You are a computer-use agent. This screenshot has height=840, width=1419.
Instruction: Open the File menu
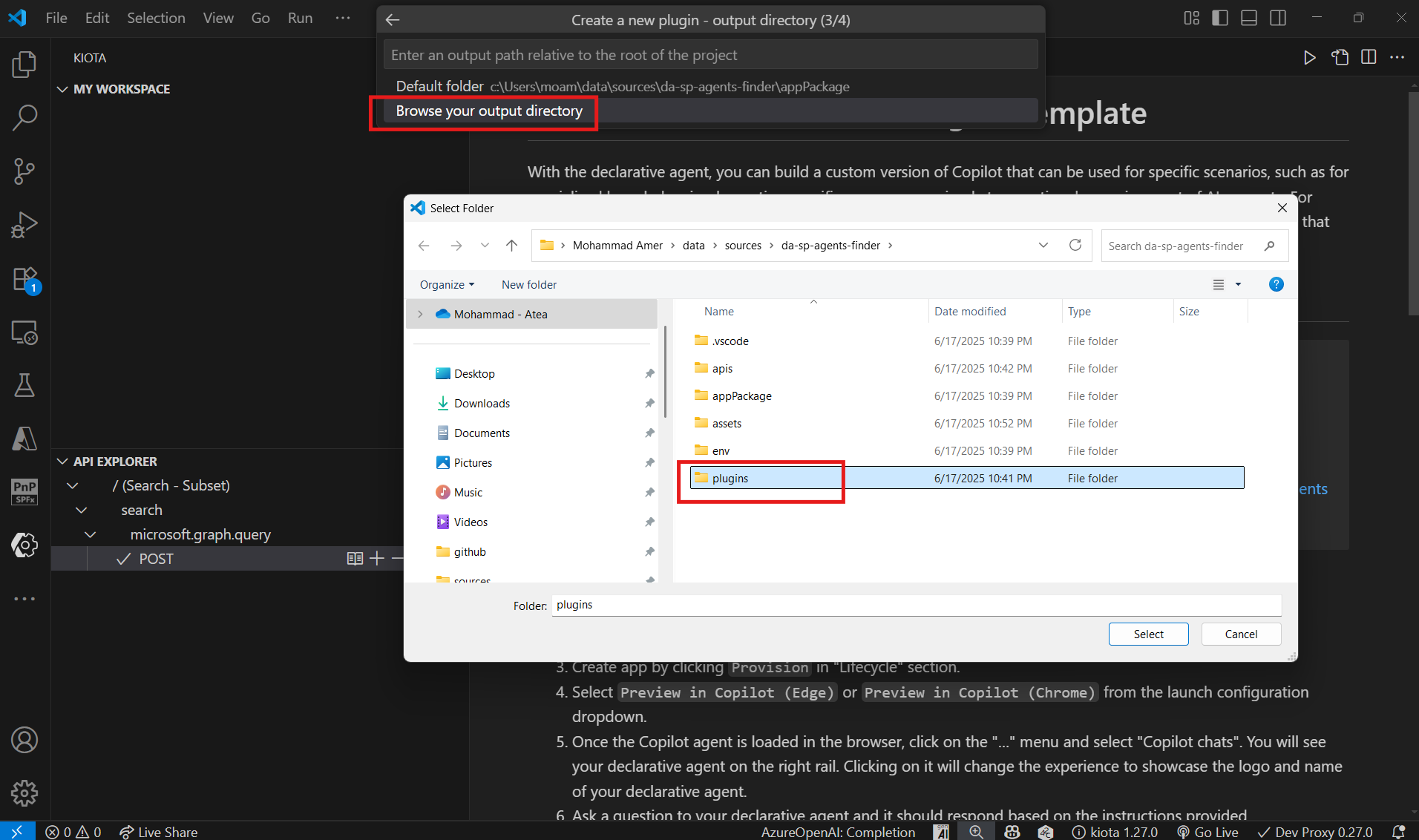pyautogui.click(x=56, y=18)
